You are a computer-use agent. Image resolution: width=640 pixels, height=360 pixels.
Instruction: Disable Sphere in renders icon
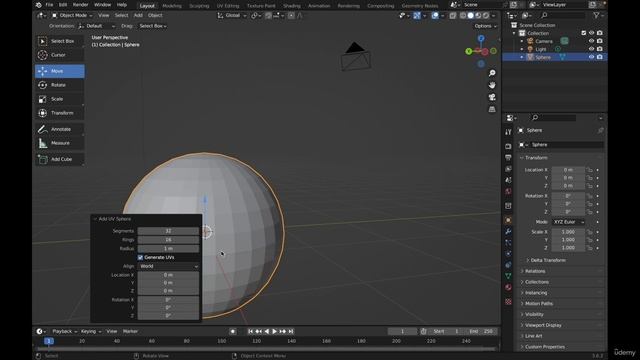(x=600, y=57)
